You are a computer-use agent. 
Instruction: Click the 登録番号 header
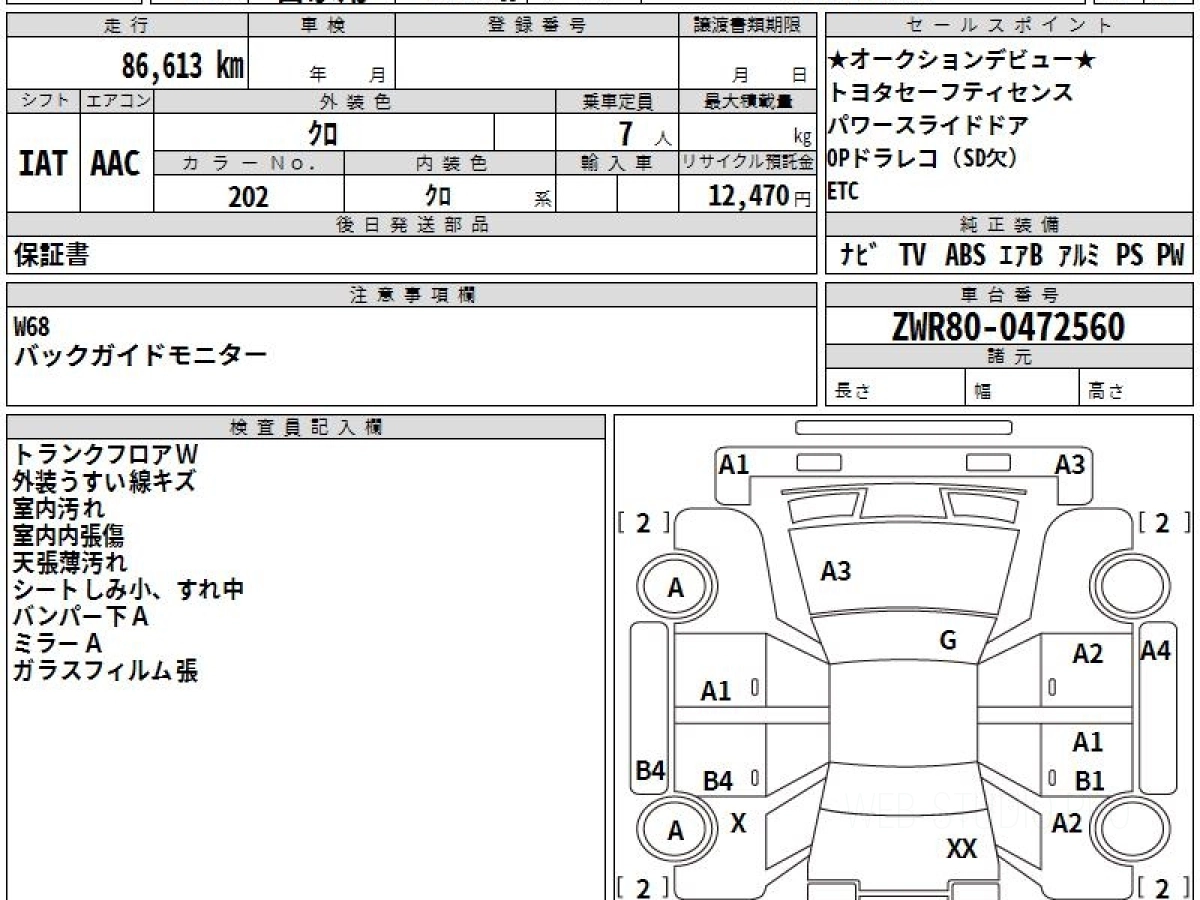pyautogui.click(x=537, y=26)
